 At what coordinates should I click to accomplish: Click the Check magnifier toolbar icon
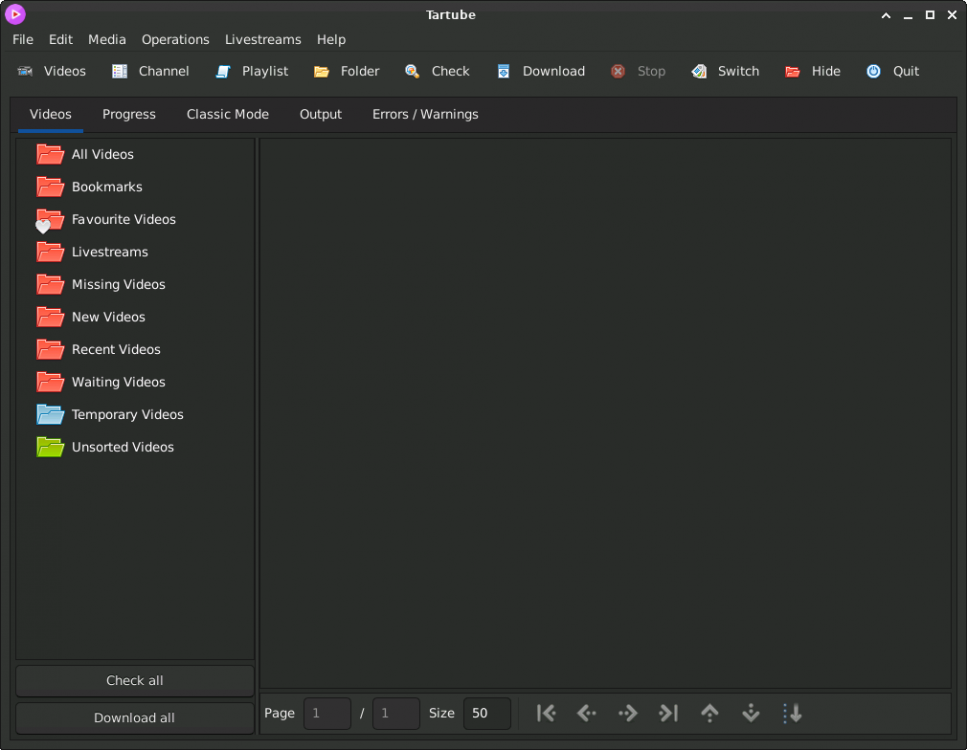[x=412, y=72]
